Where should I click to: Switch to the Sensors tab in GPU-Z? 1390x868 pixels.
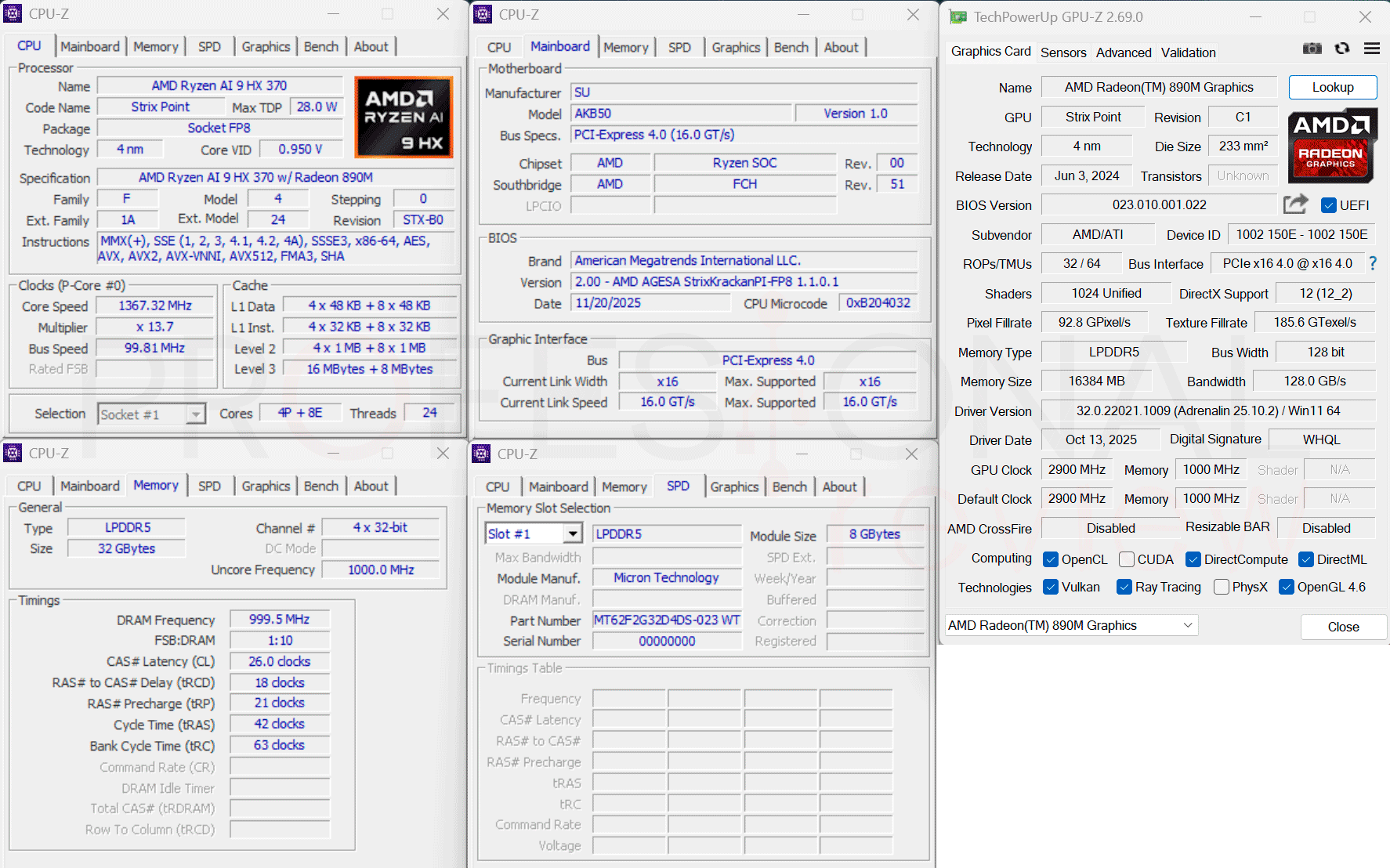tap(1063, 52)
